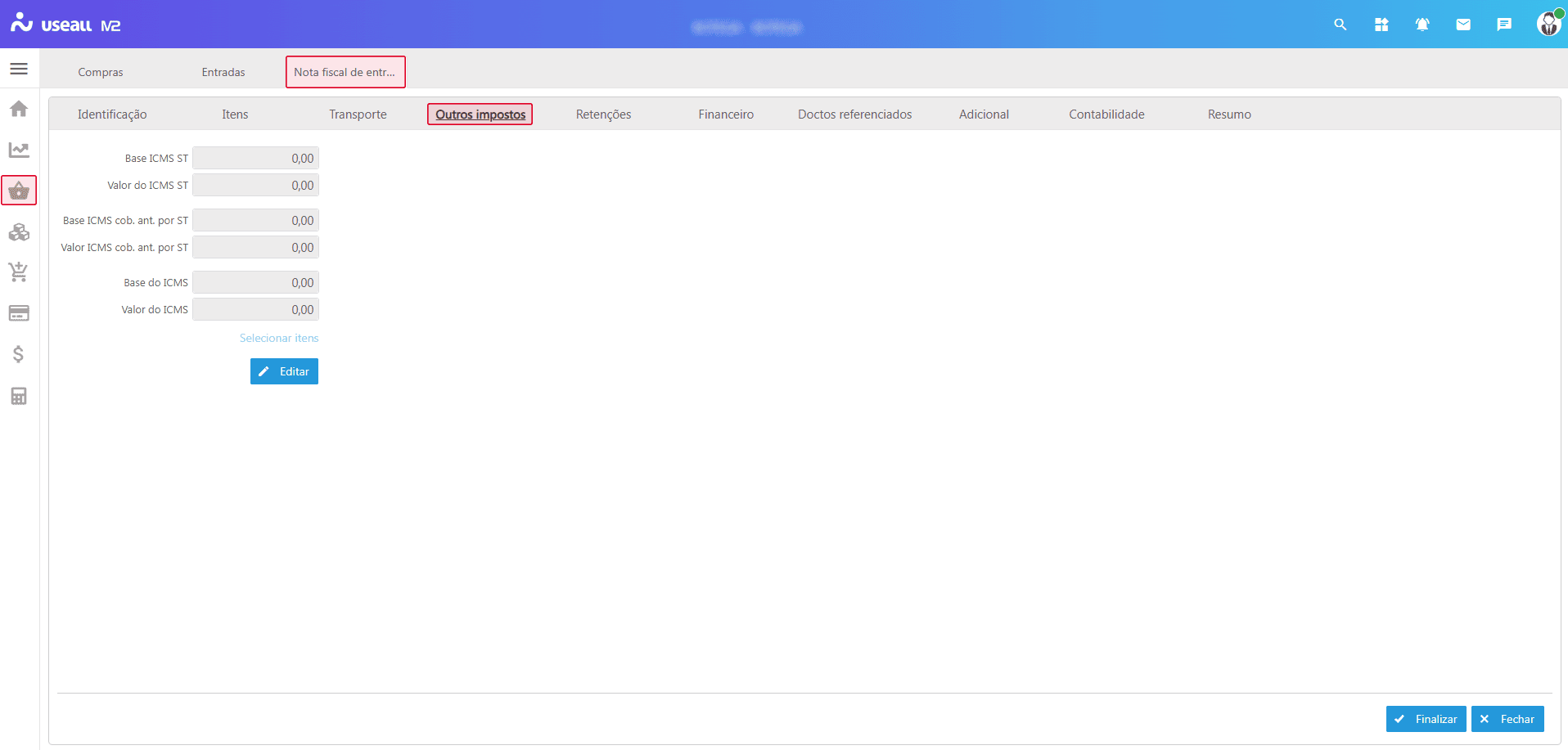Click the Selecionar itens link

tap(279, 338)
